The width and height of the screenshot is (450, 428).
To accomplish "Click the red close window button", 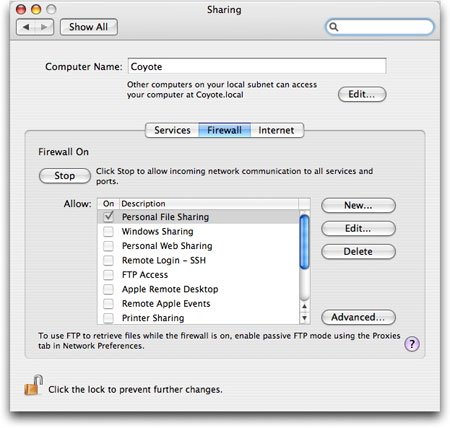I will point(21,9).
